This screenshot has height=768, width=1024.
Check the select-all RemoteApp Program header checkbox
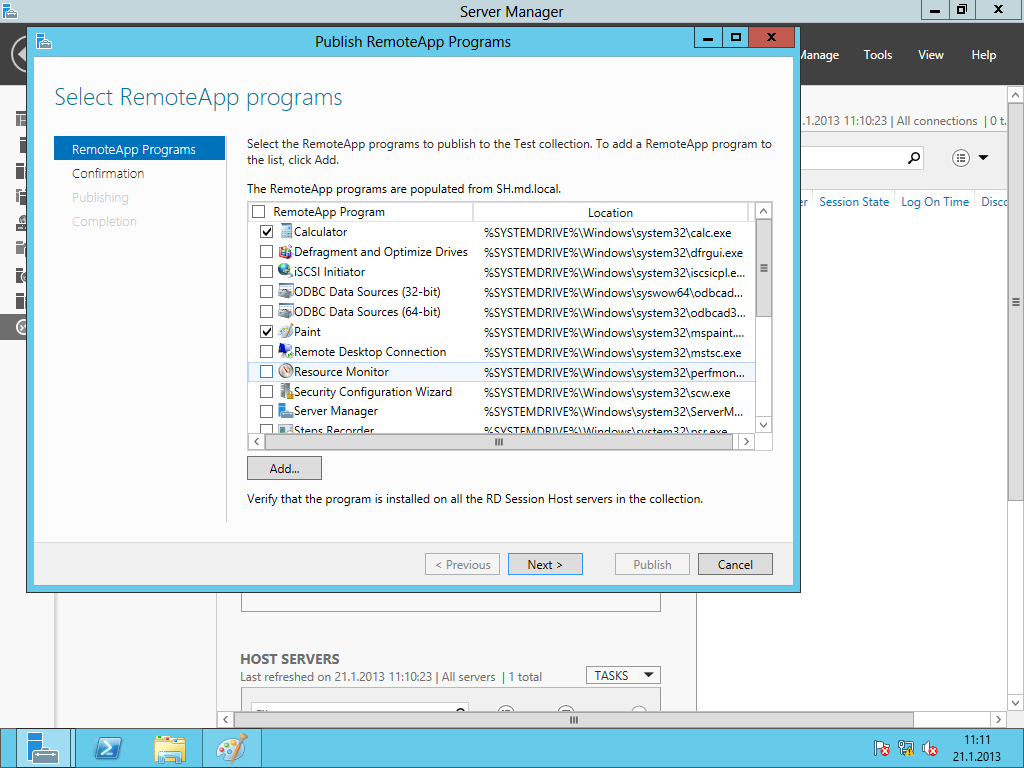pyautogui.click(x=259, y=212)
